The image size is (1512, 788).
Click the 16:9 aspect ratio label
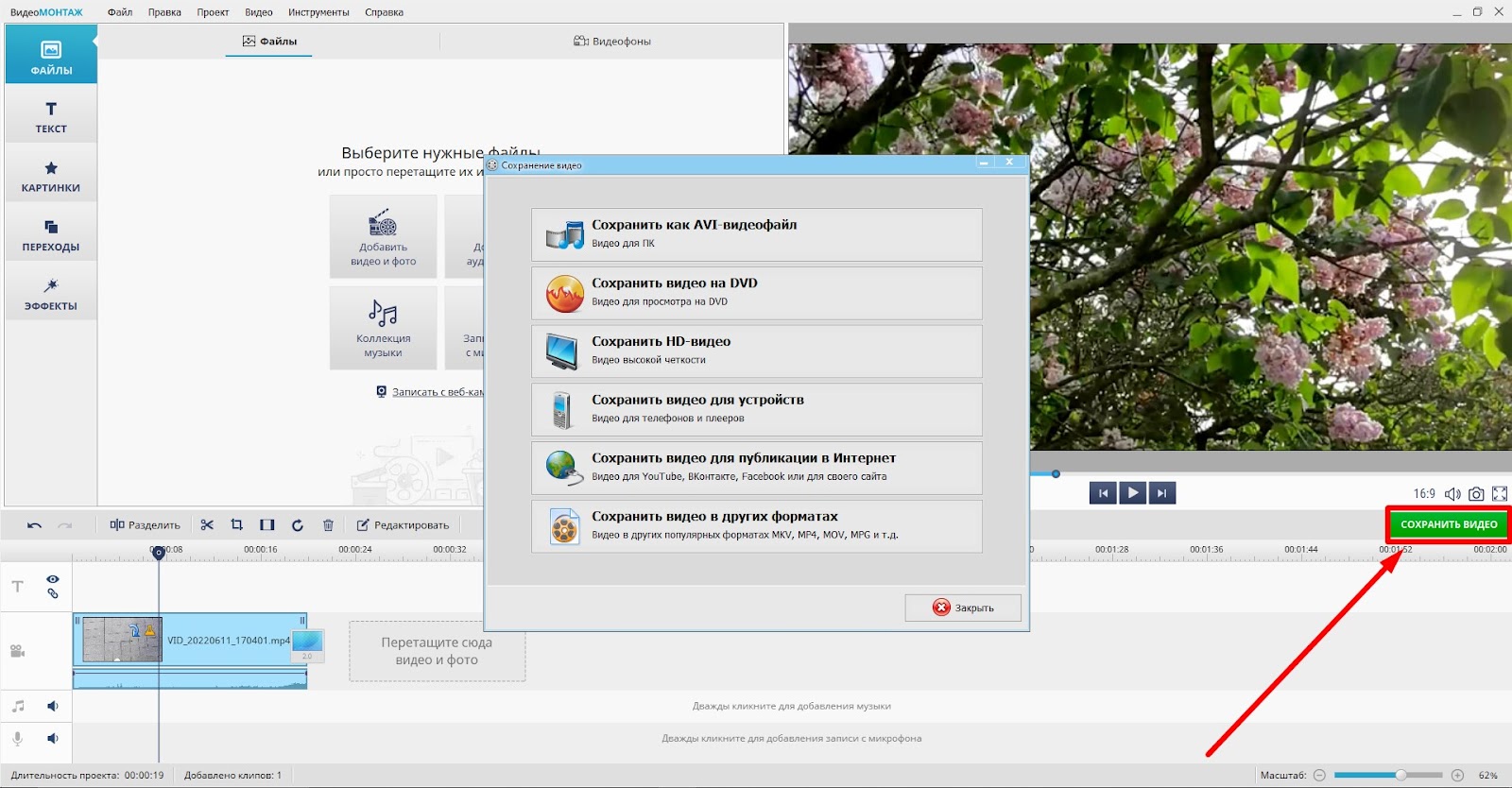1424,494
